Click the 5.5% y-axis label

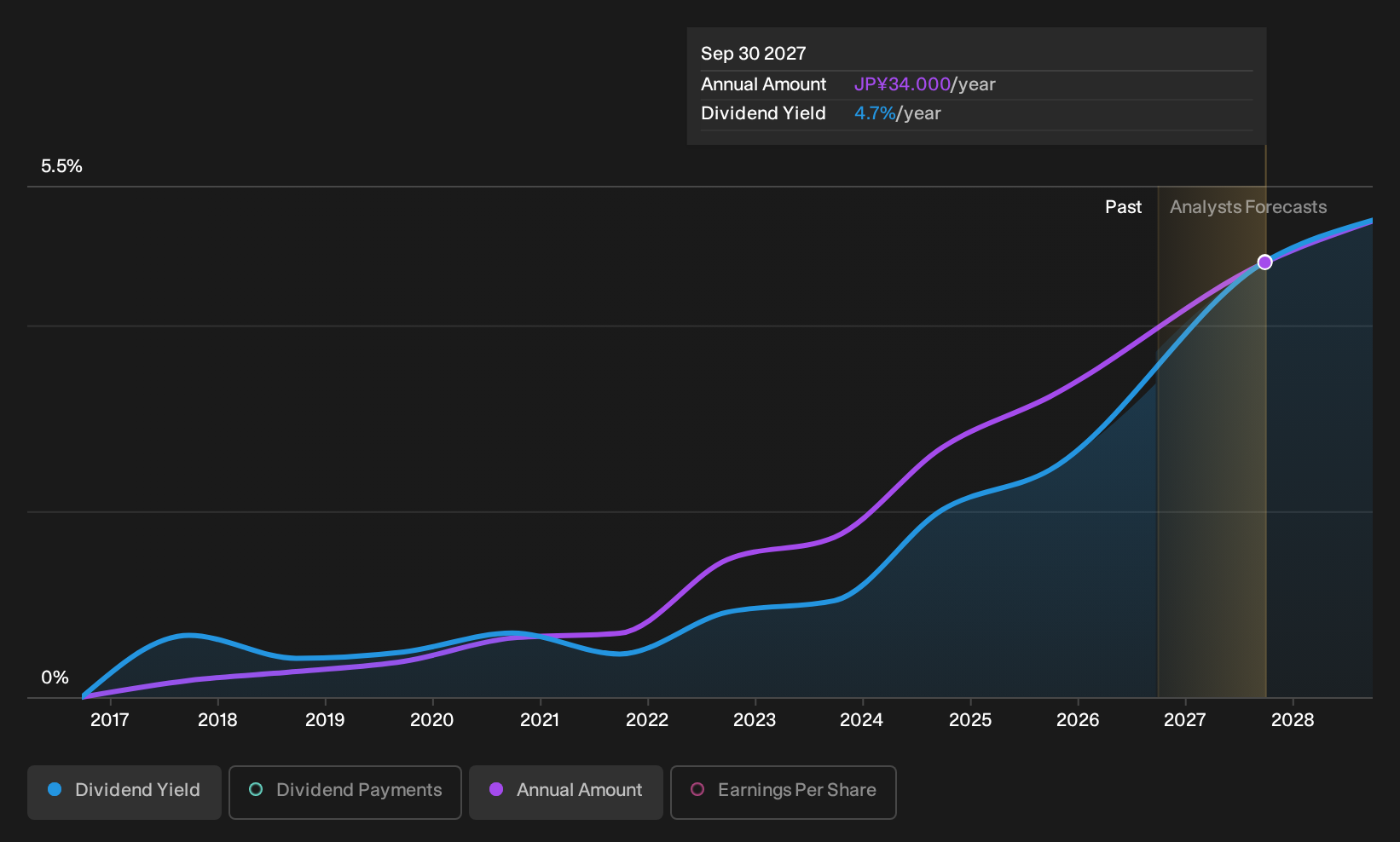pos(61,166)
